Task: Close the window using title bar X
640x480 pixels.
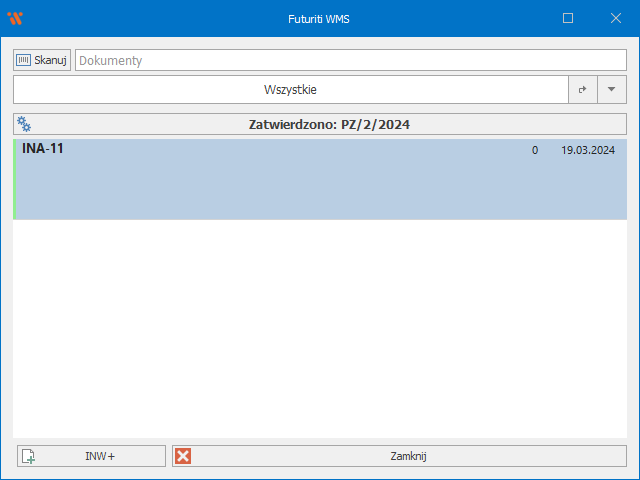Action: pyautogui.click(x=616, y=18)
